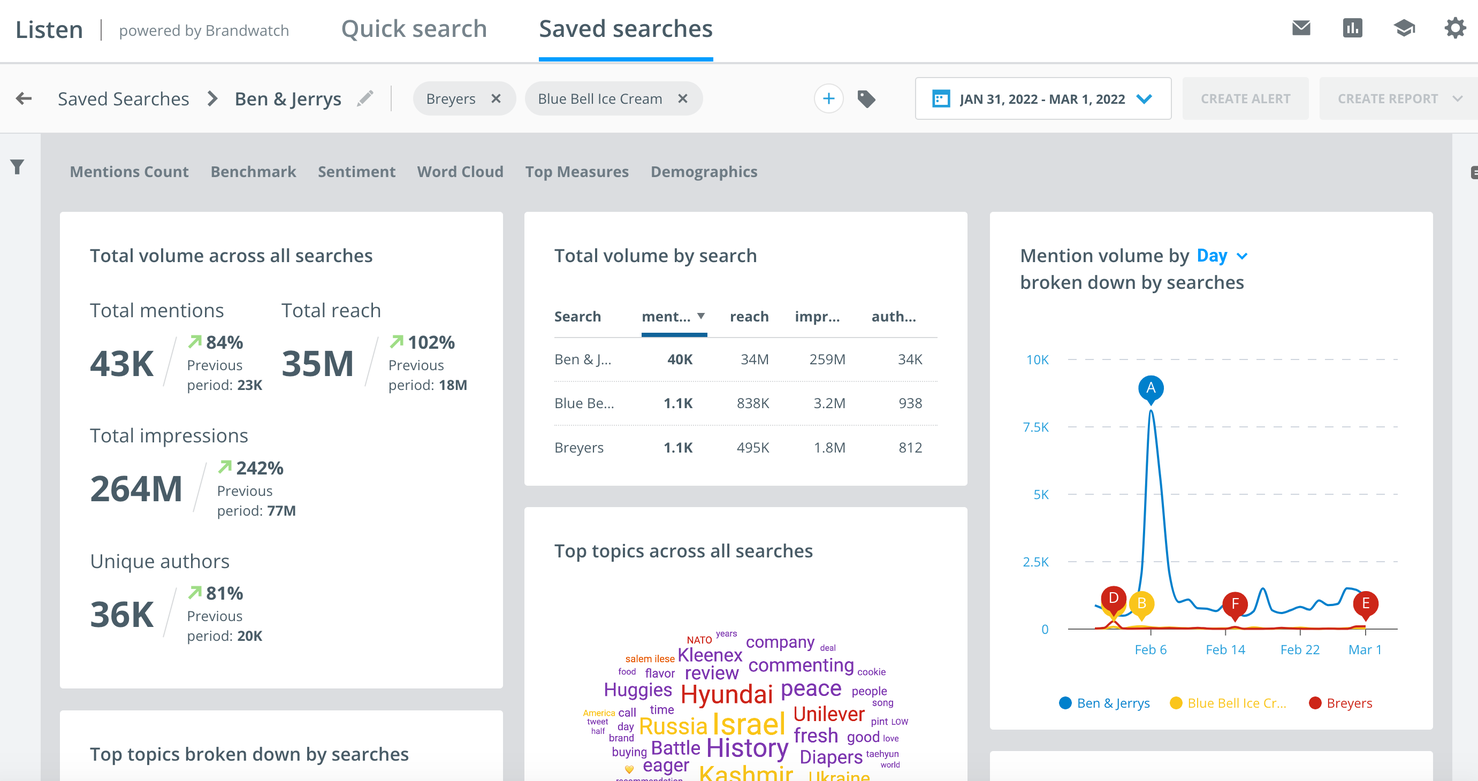Viewport: 1478px width, 781px height.
Task: Remove the Breyers search chip
Action: coord(496,98)
